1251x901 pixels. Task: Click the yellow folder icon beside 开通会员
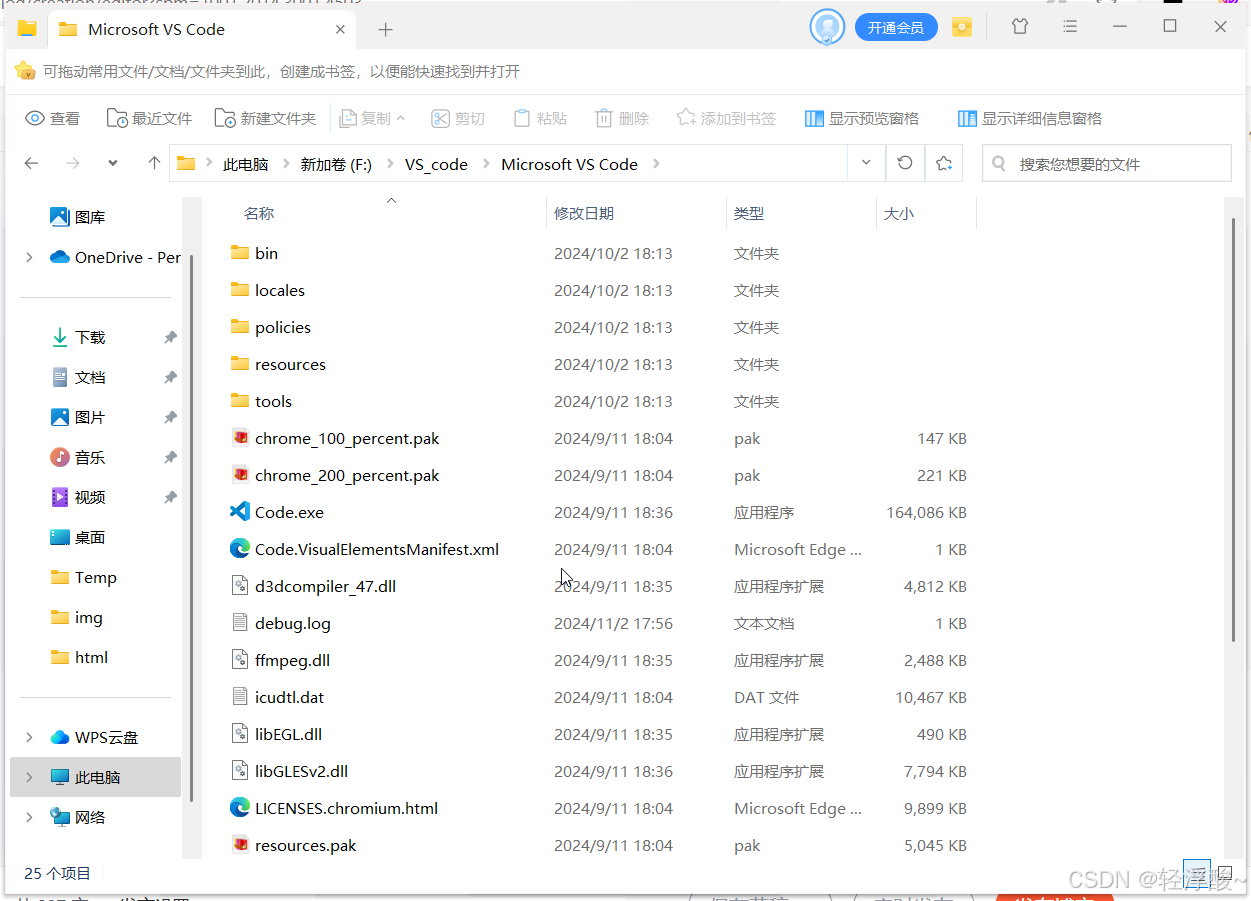coord(962,27)
